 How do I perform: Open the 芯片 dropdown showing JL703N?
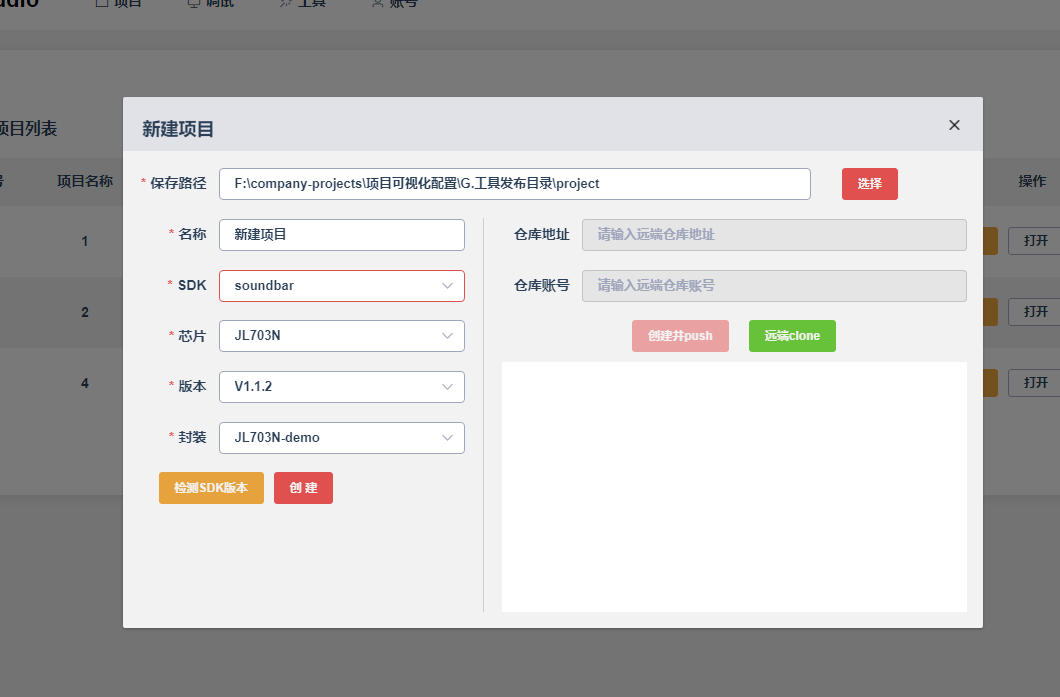(x=341, y=336)
